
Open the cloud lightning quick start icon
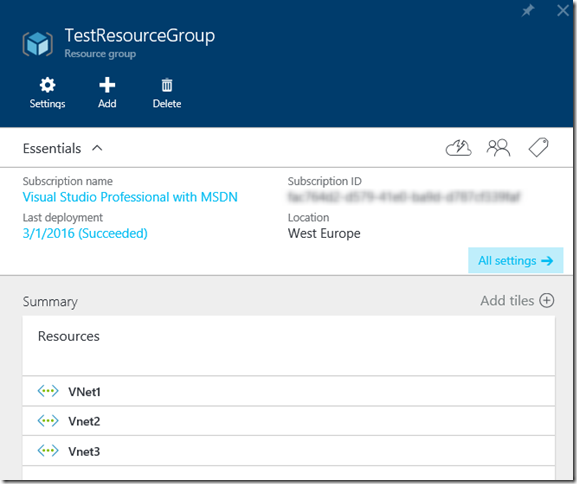pyautogui.click(x=459, y=148)
